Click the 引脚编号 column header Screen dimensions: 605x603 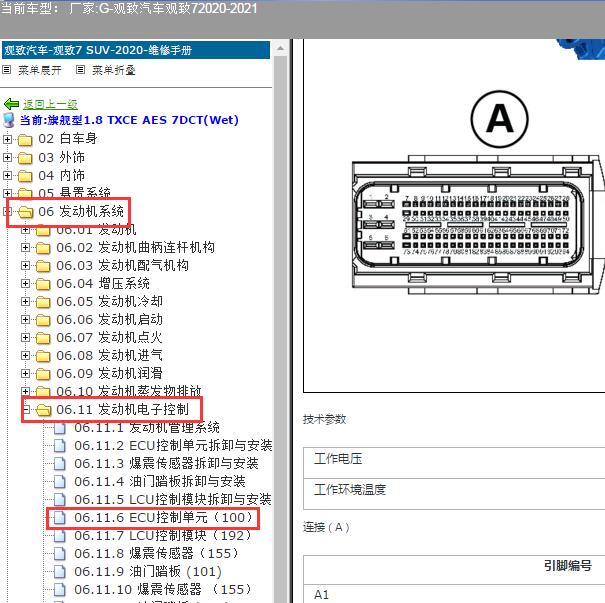tap(568, 566)
